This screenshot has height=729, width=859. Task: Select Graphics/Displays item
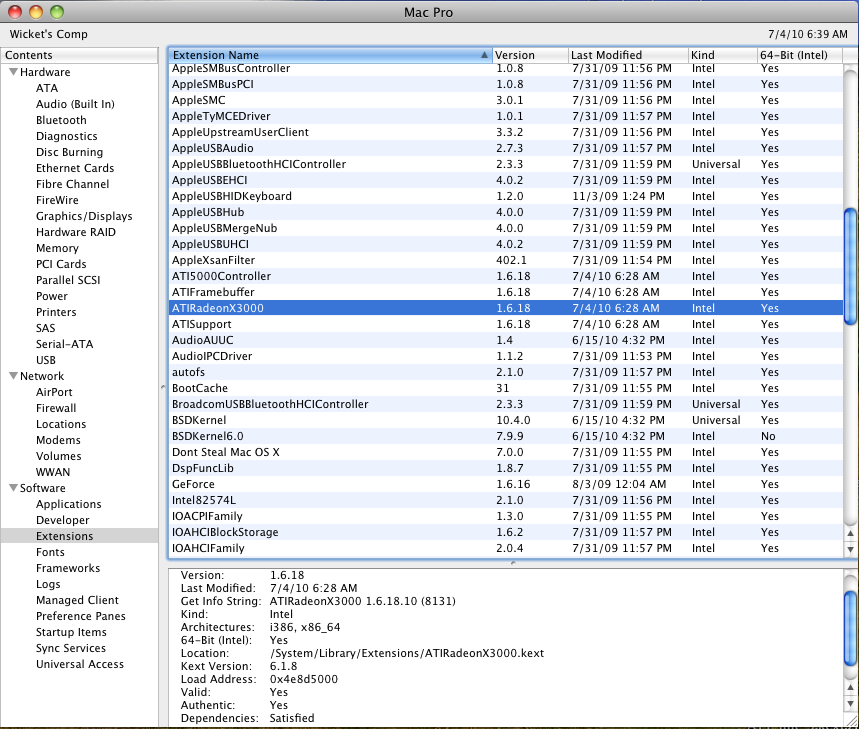(x=84, y=216)
